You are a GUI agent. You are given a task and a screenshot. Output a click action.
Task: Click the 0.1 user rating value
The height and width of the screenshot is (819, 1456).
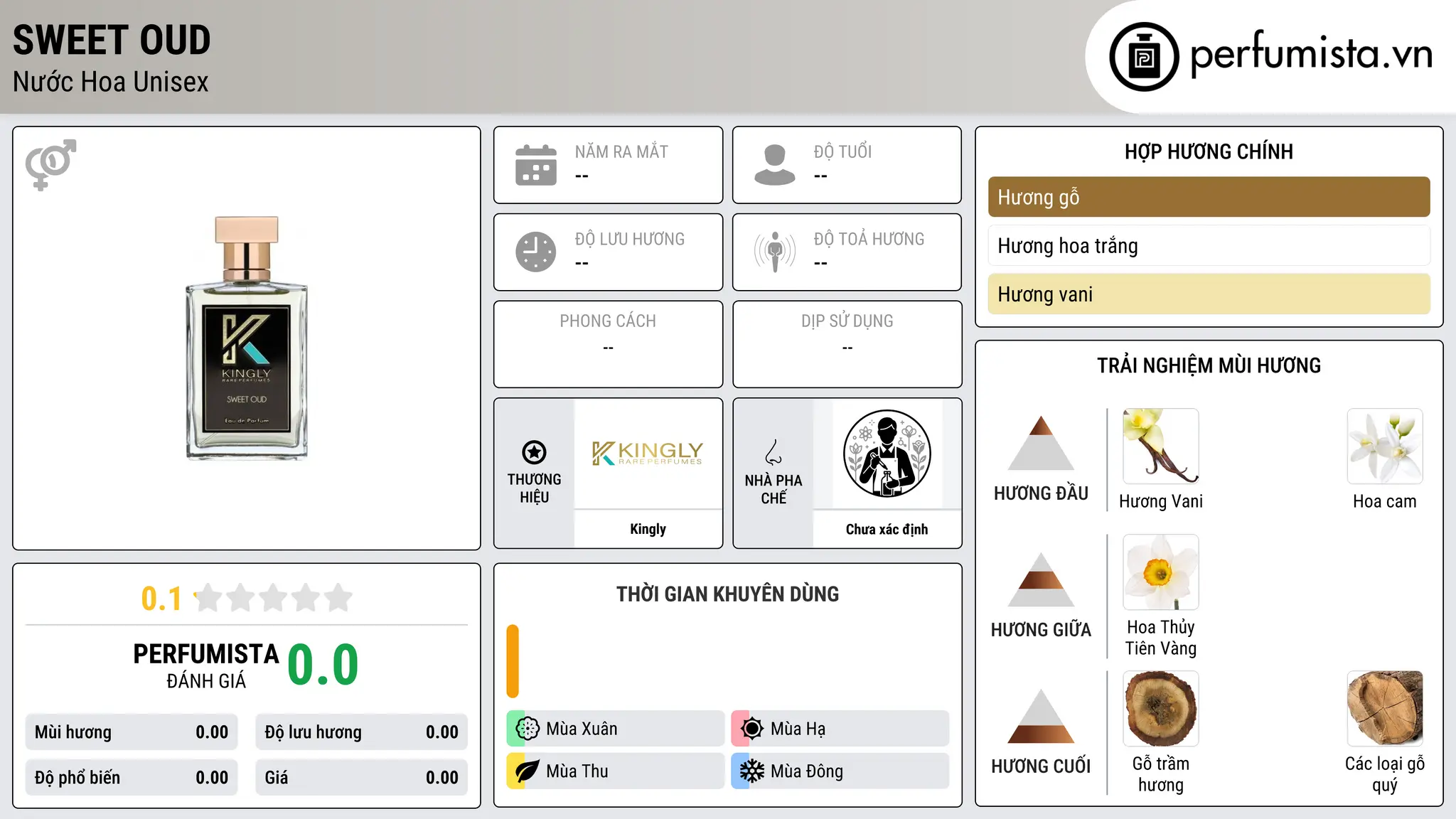(x=161, y=599)
